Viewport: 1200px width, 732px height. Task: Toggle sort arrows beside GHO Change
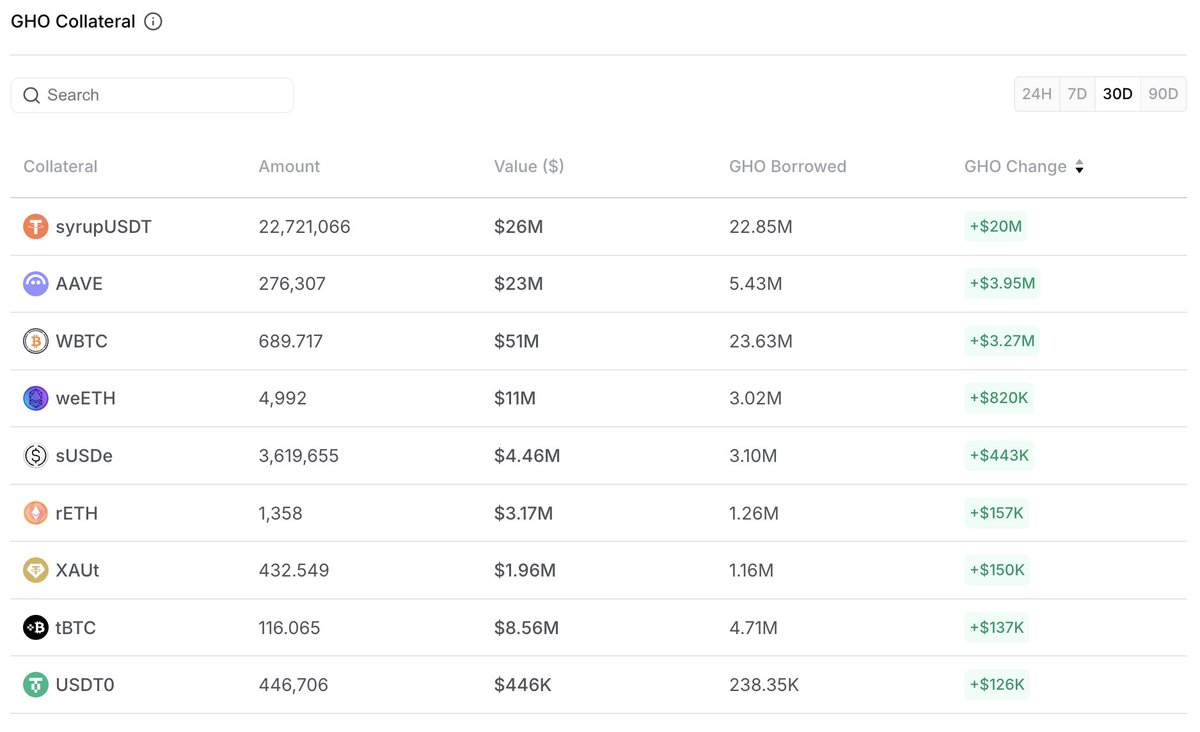point(1079,167)
